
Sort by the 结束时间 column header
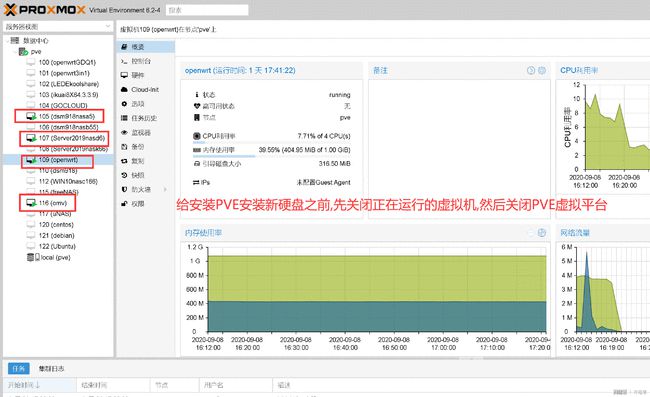113,385
